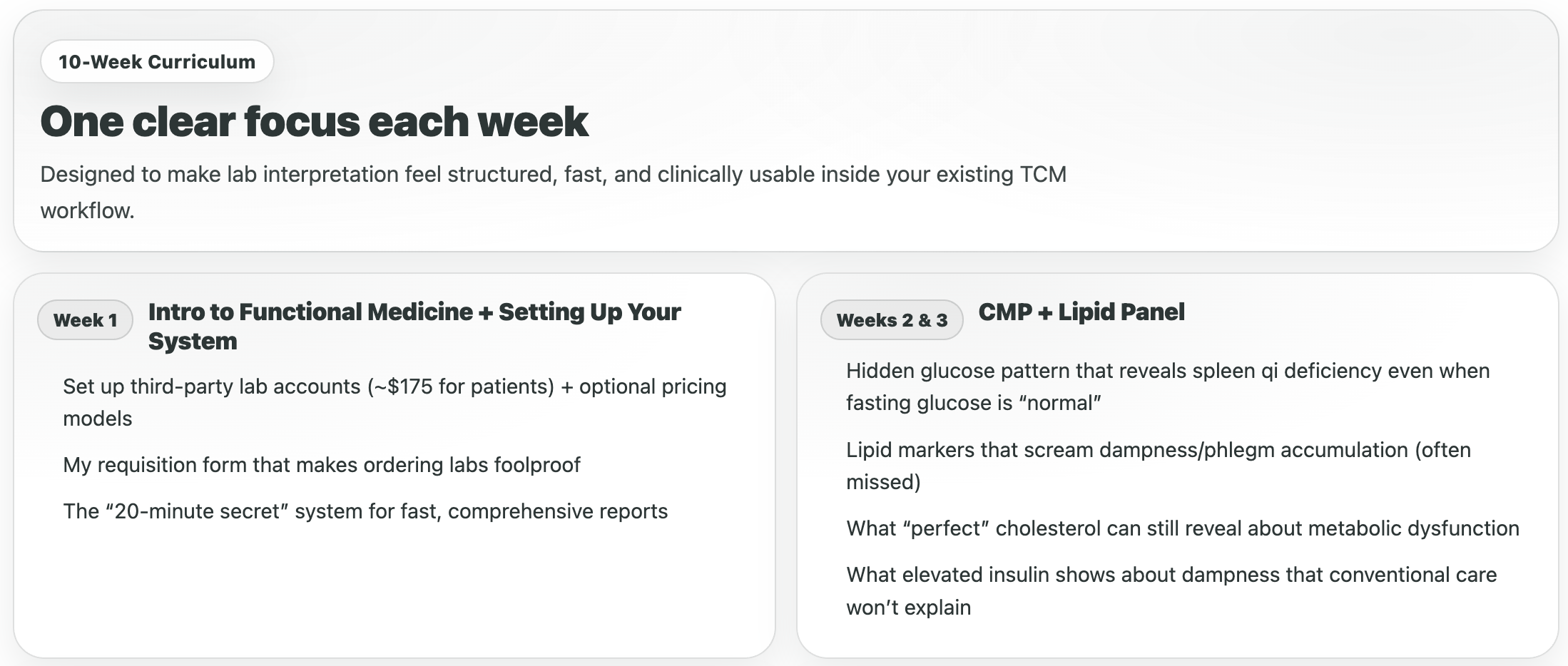Click the 20-minute secret system bullet
Image resolution: width=1568 pixels, height=666 pixels.
tap(365, 511)
